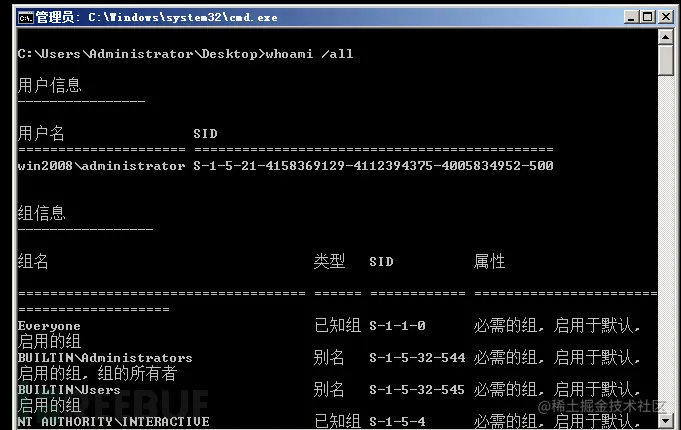Click the '组名' column header

tap(33, 261)
